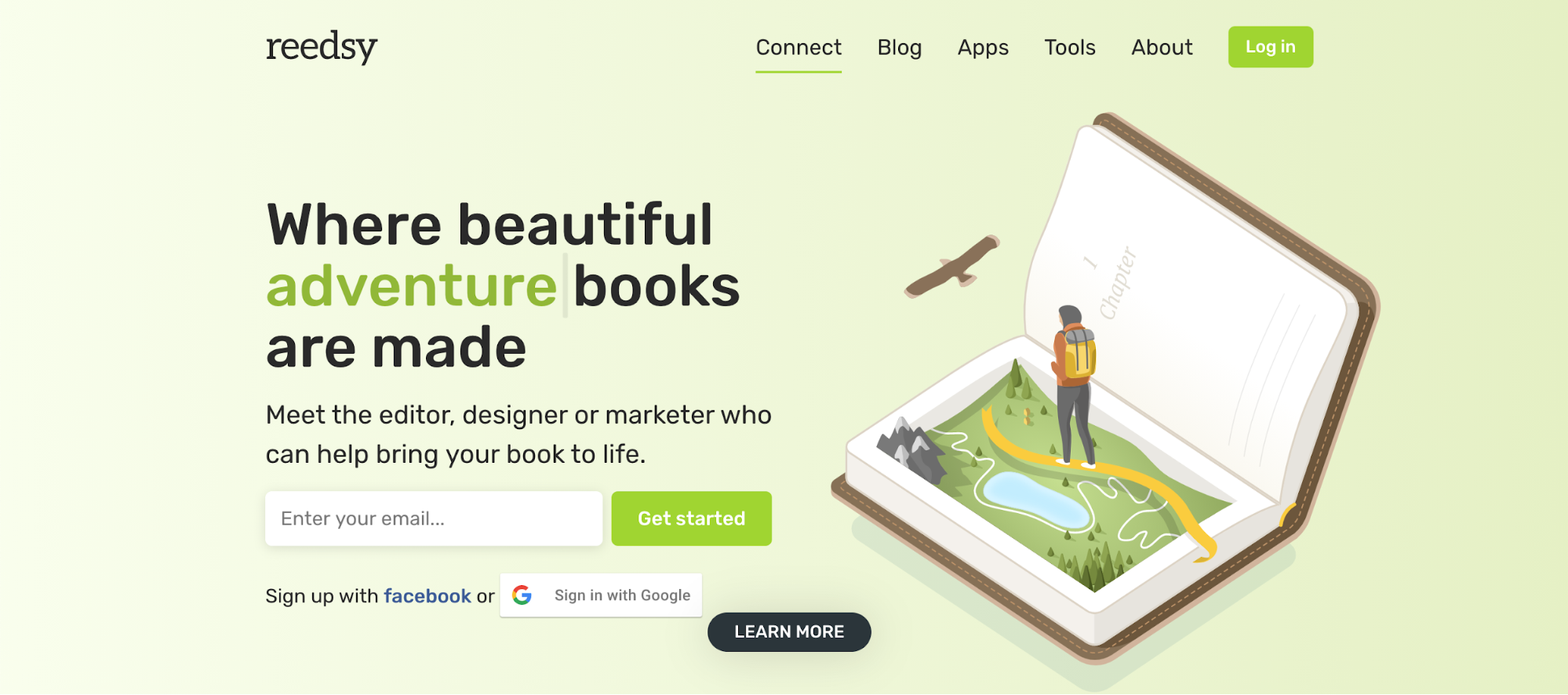Focus the Enter your email field
Screen dimensions: 1568x695
[x=434, y=519]
